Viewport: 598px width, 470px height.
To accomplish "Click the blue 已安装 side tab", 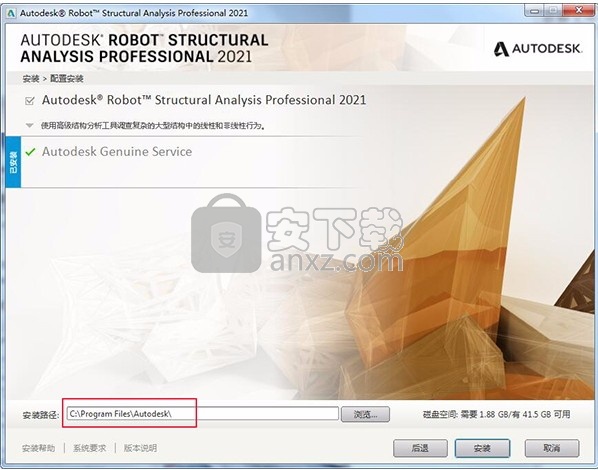I will 13,162.
